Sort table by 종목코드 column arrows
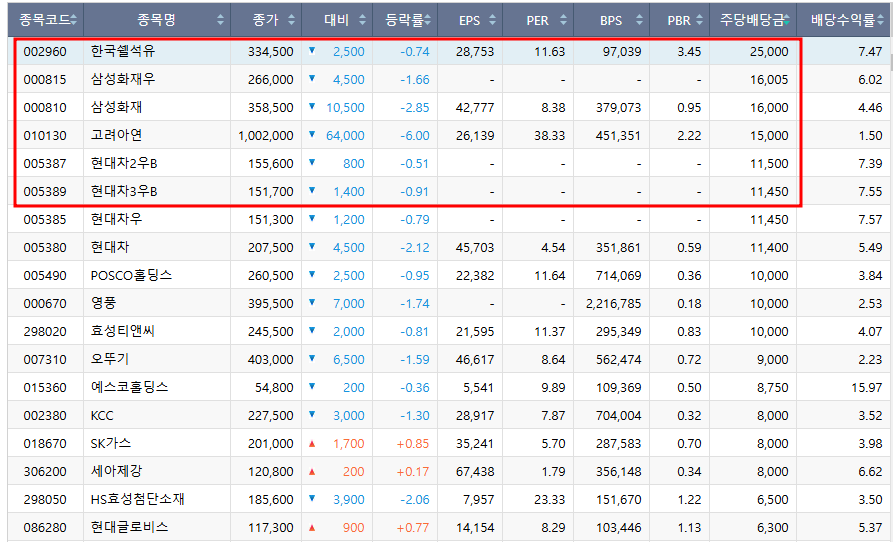This screenshot has width=893, height=542. 74,20
